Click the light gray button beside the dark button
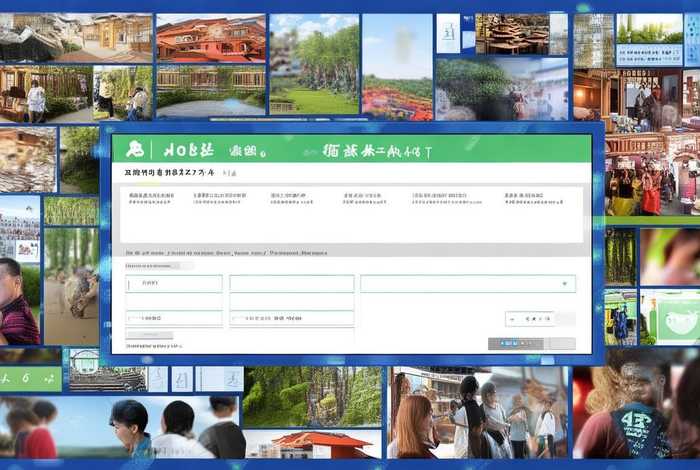 562,343
